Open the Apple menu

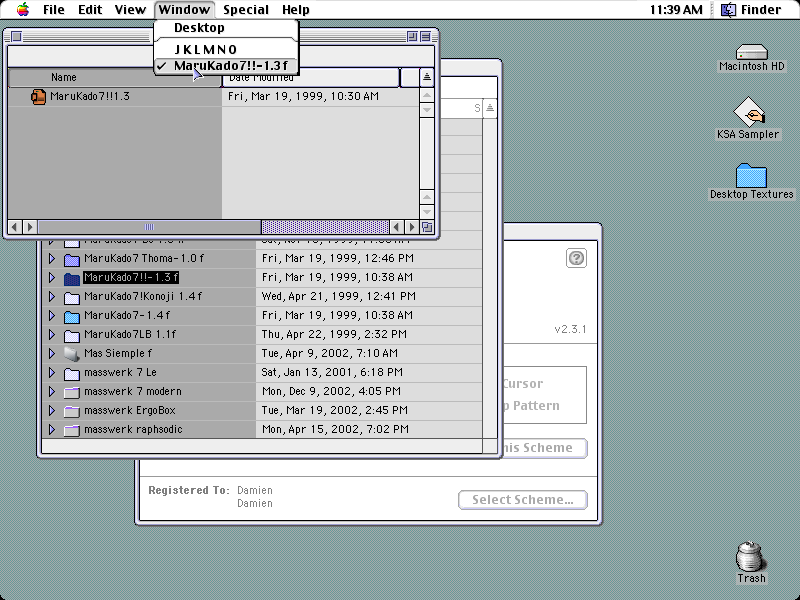23,9
